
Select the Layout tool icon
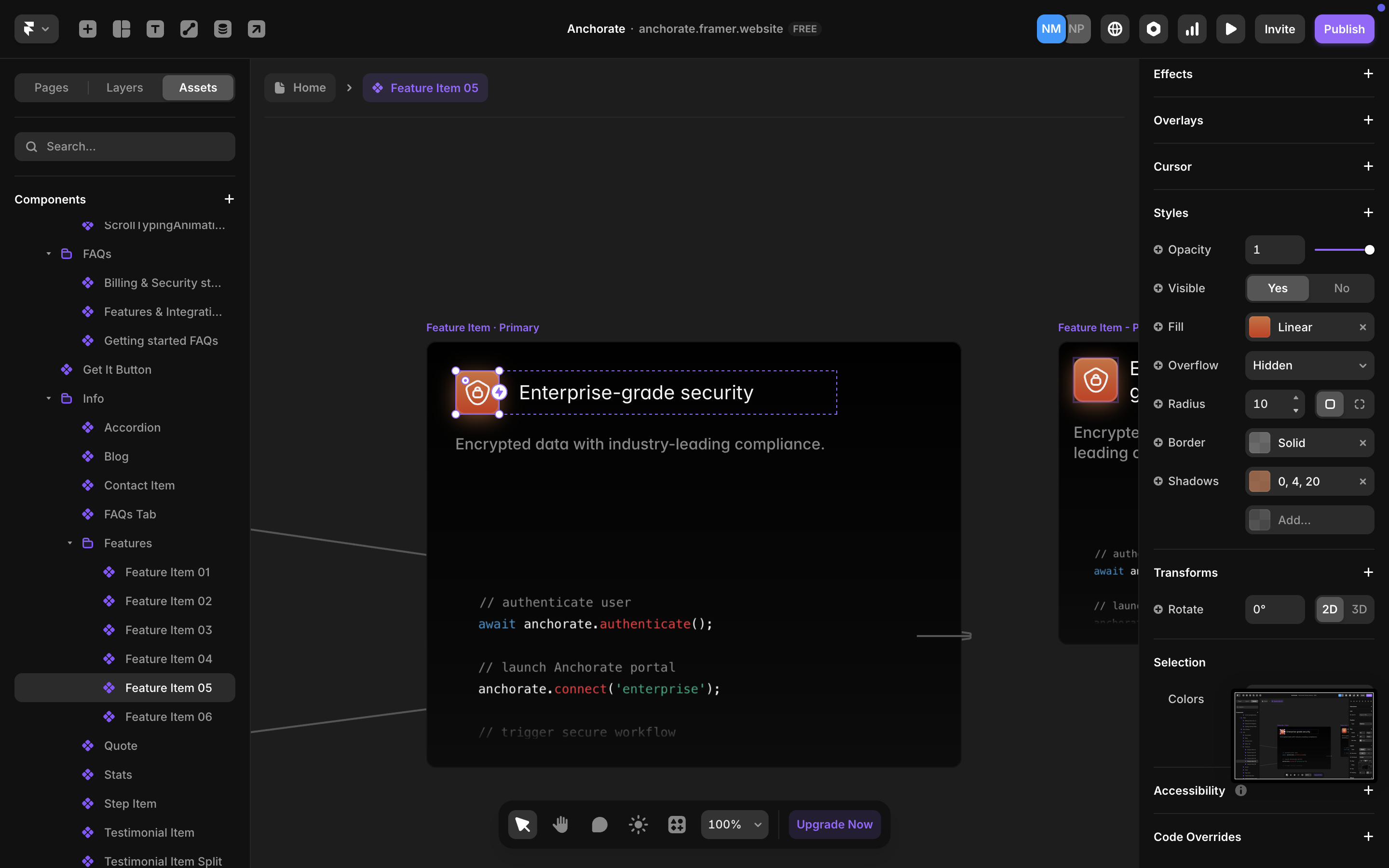point(121,29)
